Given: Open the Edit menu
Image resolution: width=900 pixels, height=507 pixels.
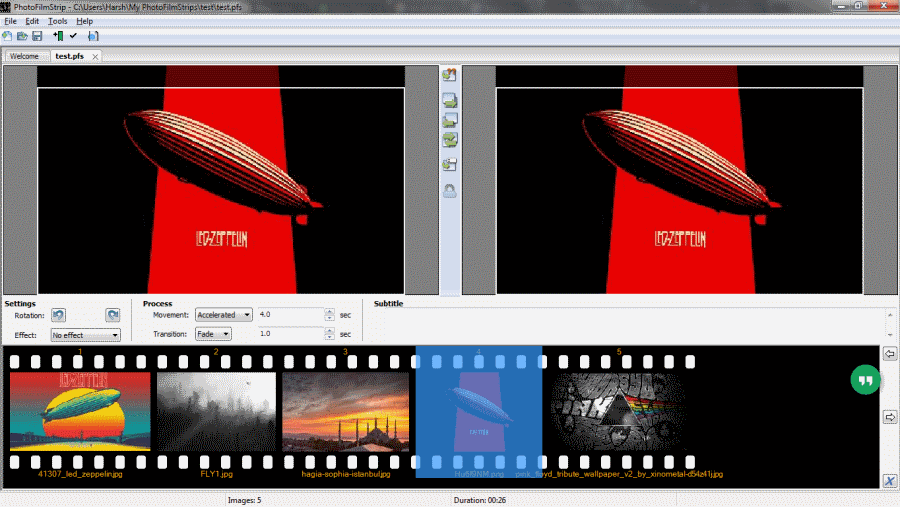Looking at the screenshot, I should (32, 21).
